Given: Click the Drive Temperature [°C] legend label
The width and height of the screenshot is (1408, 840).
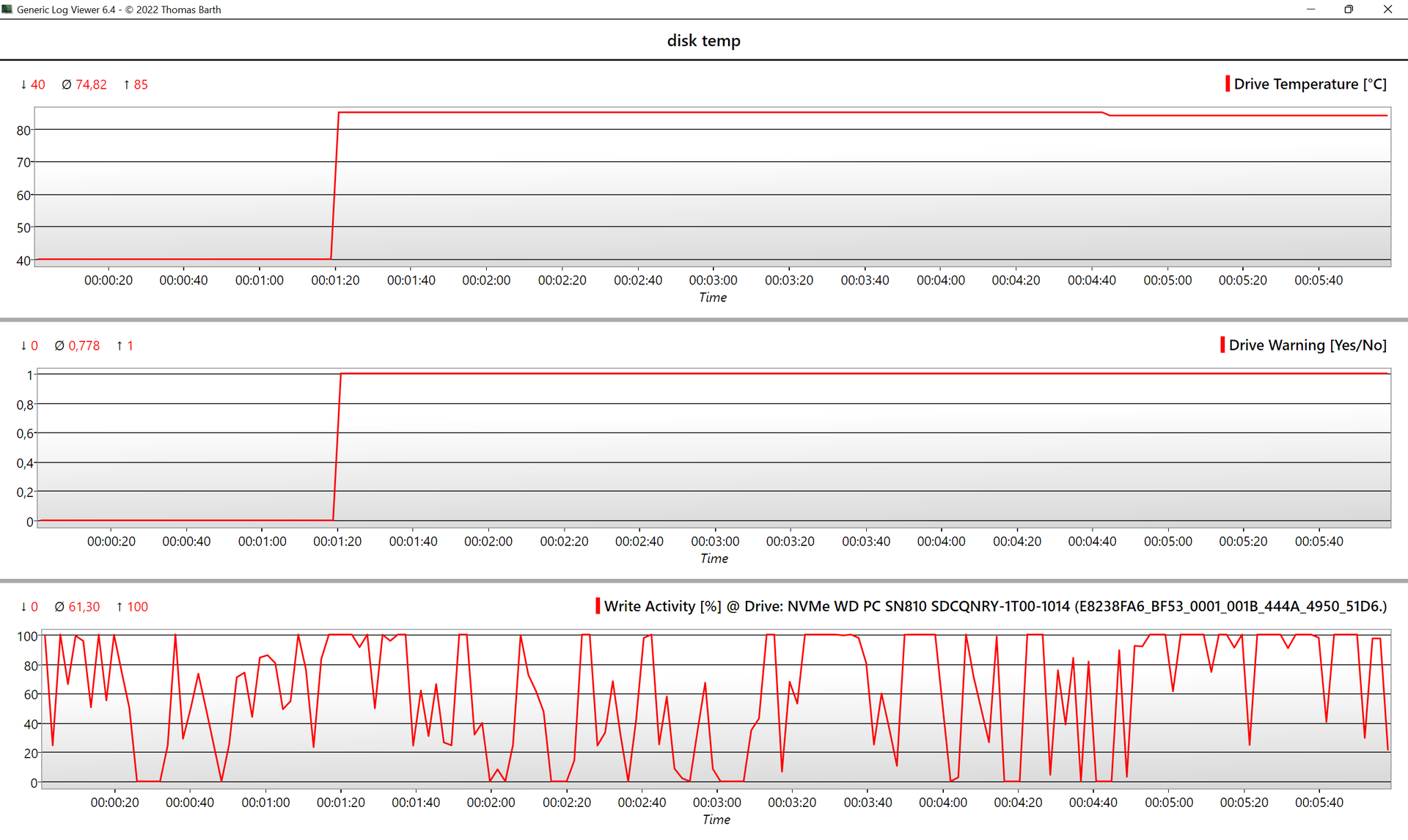Looking at the screenshot, I should tap(1310, 84).
